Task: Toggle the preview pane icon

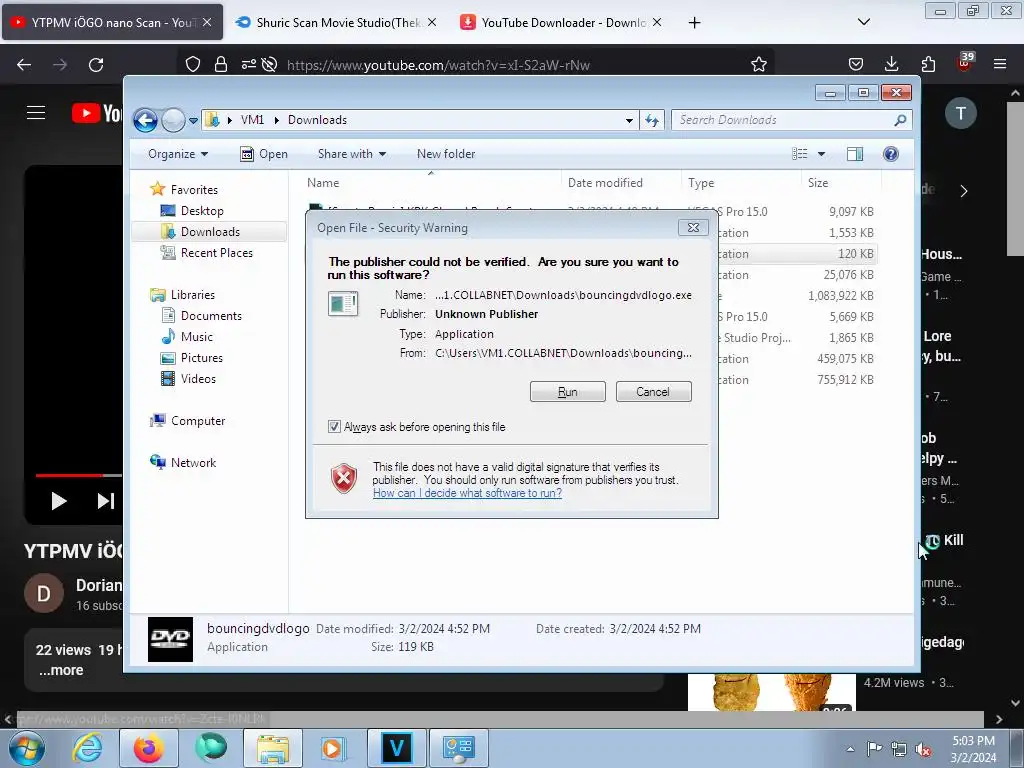Action: click(854, 154)
